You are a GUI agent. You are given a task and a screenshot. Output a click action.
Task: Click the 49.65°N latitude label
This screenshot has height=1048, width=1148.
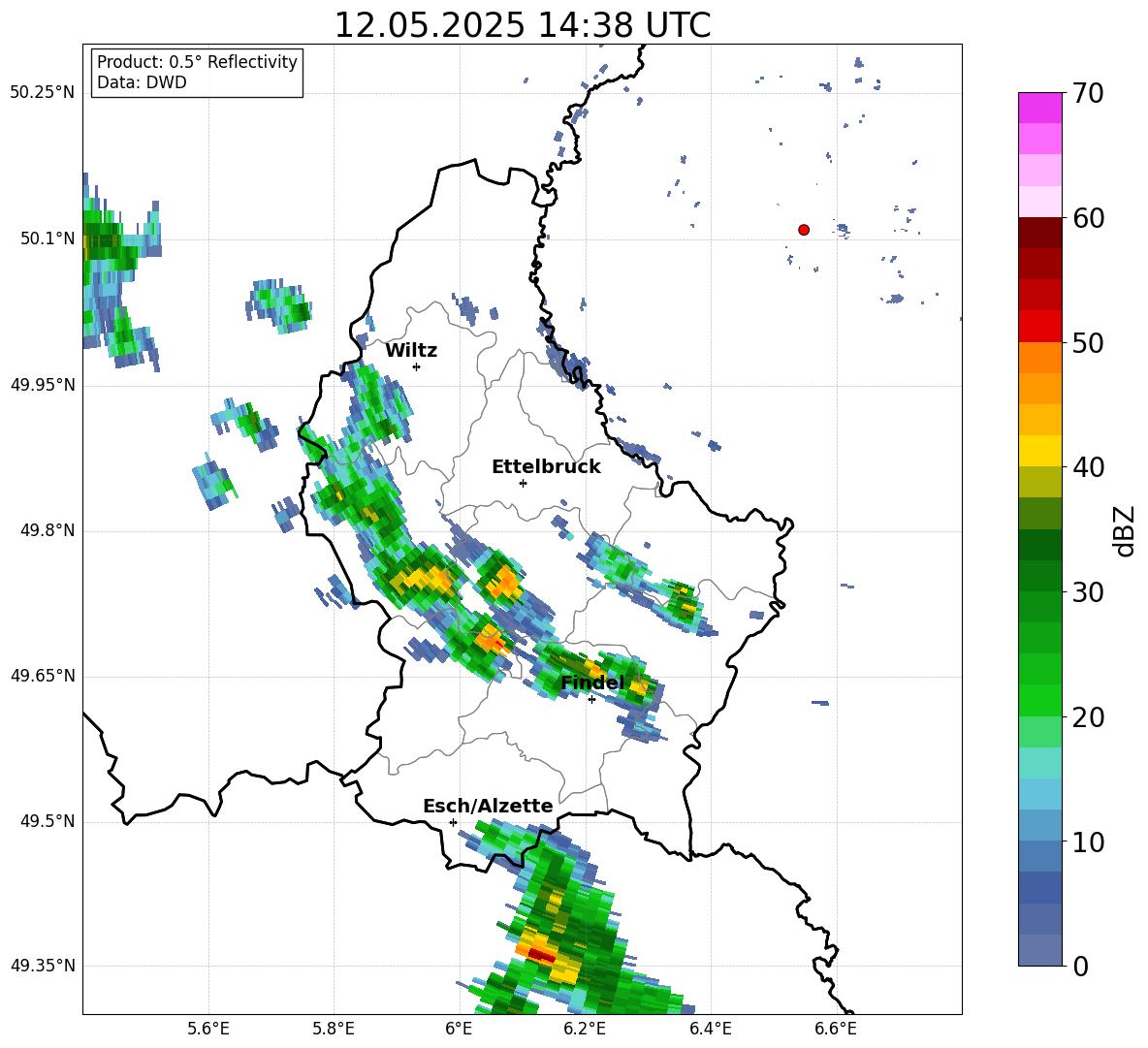point(42,676)
